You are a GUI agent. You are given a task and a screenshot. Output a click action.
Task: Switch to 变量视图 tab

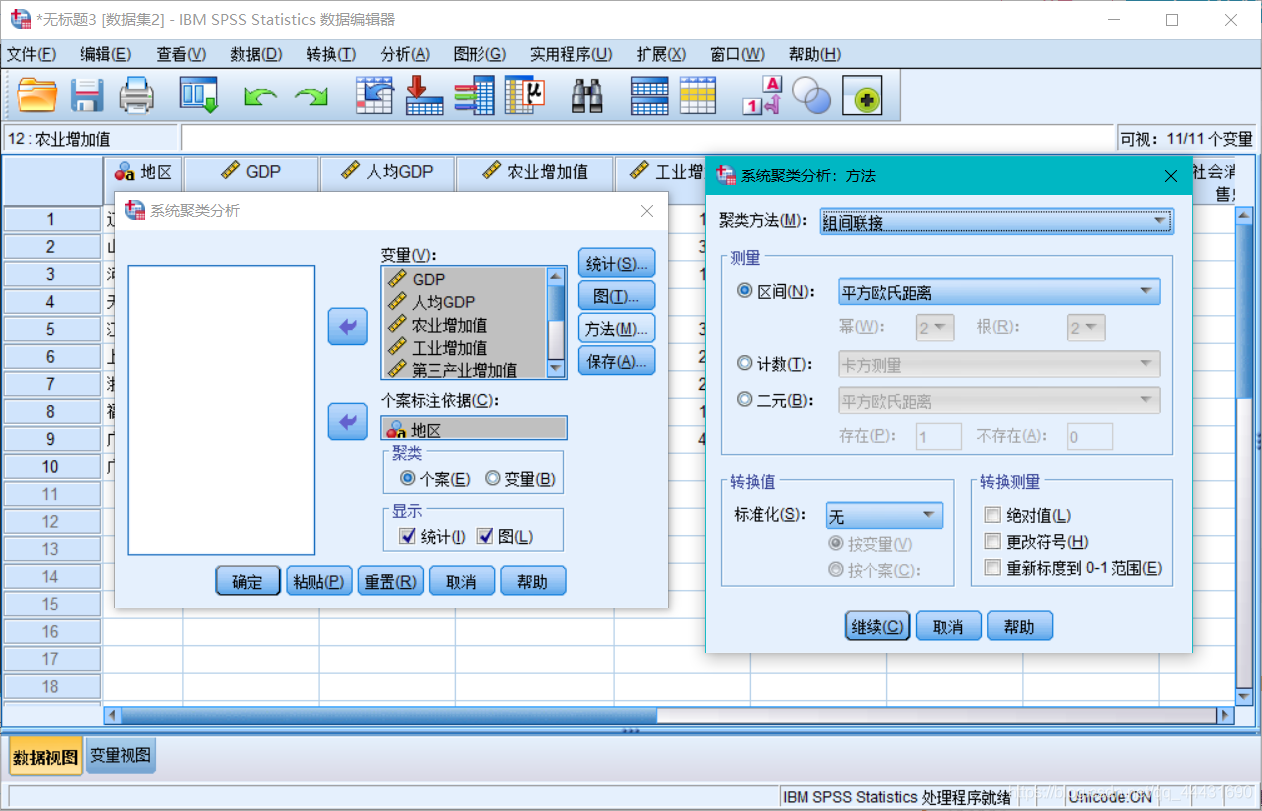point(120,756)
